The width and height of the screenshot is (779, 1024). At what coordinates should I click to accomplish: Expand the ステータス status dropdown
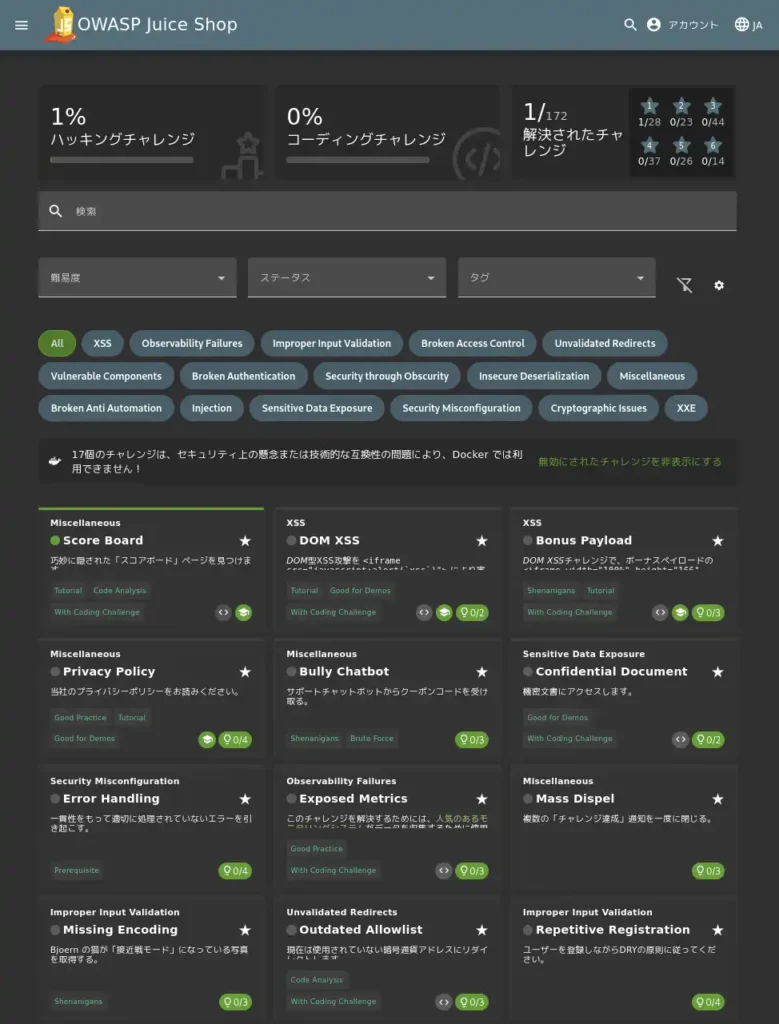tap(347, 278)
